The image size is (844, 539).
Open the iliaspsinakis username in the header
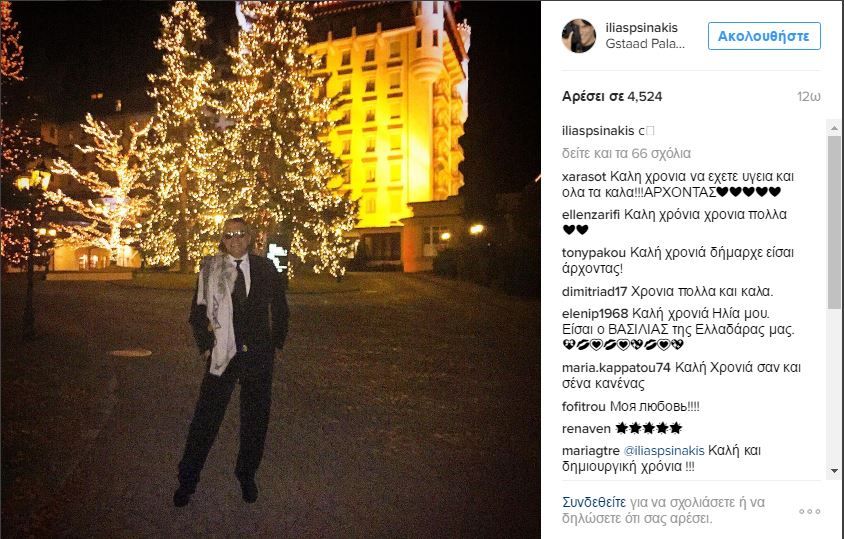click(642, 27)
